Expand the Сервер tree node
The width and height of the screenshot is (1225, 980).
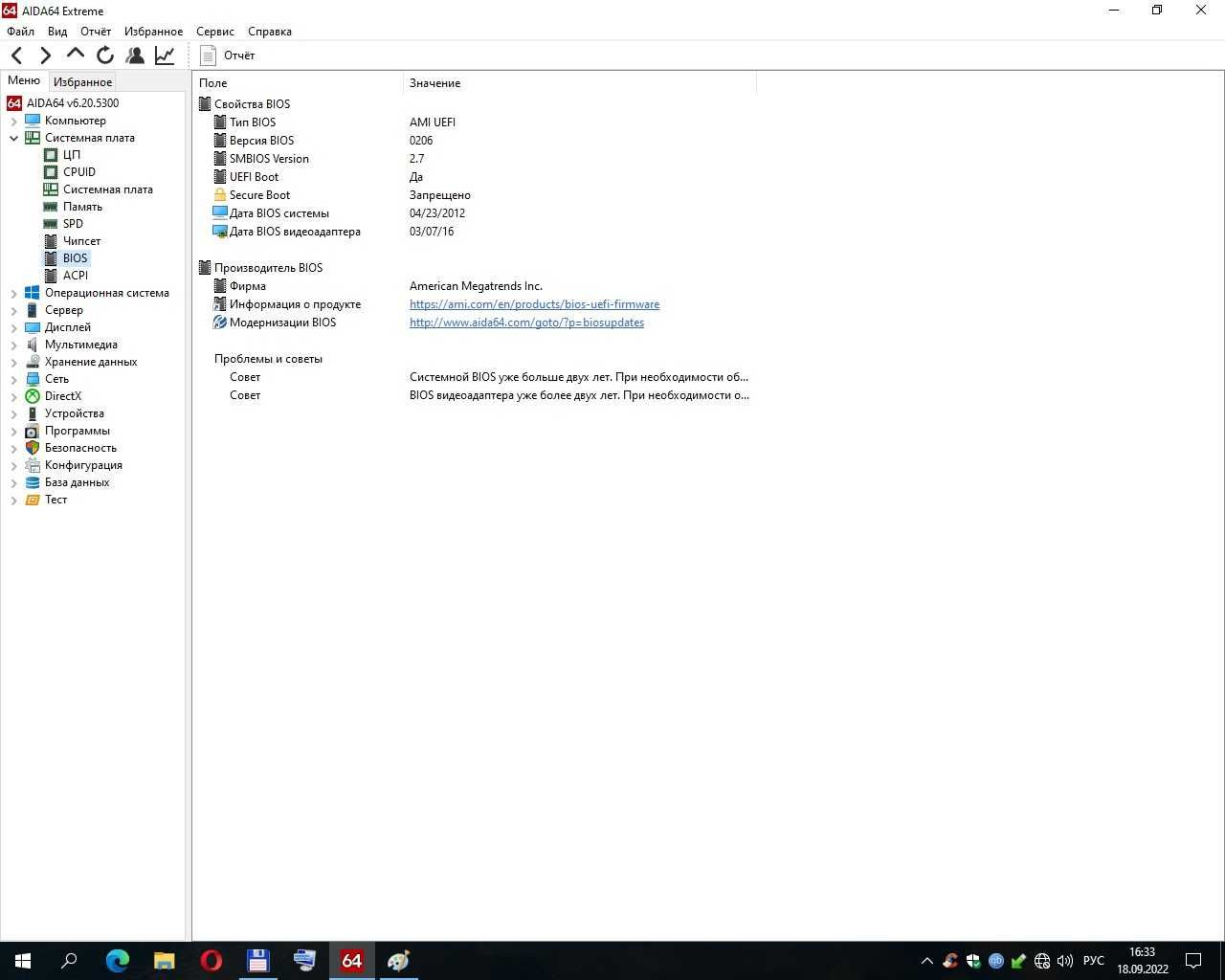point(14,310)
